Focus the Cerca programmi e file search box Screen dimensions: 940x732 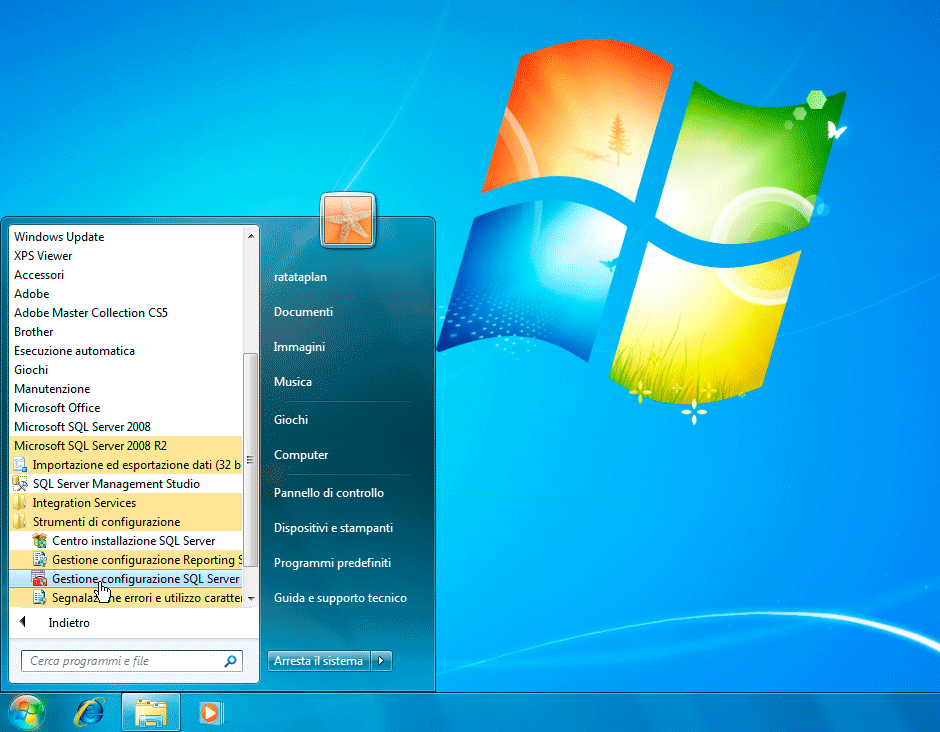[x=132, y=661]
